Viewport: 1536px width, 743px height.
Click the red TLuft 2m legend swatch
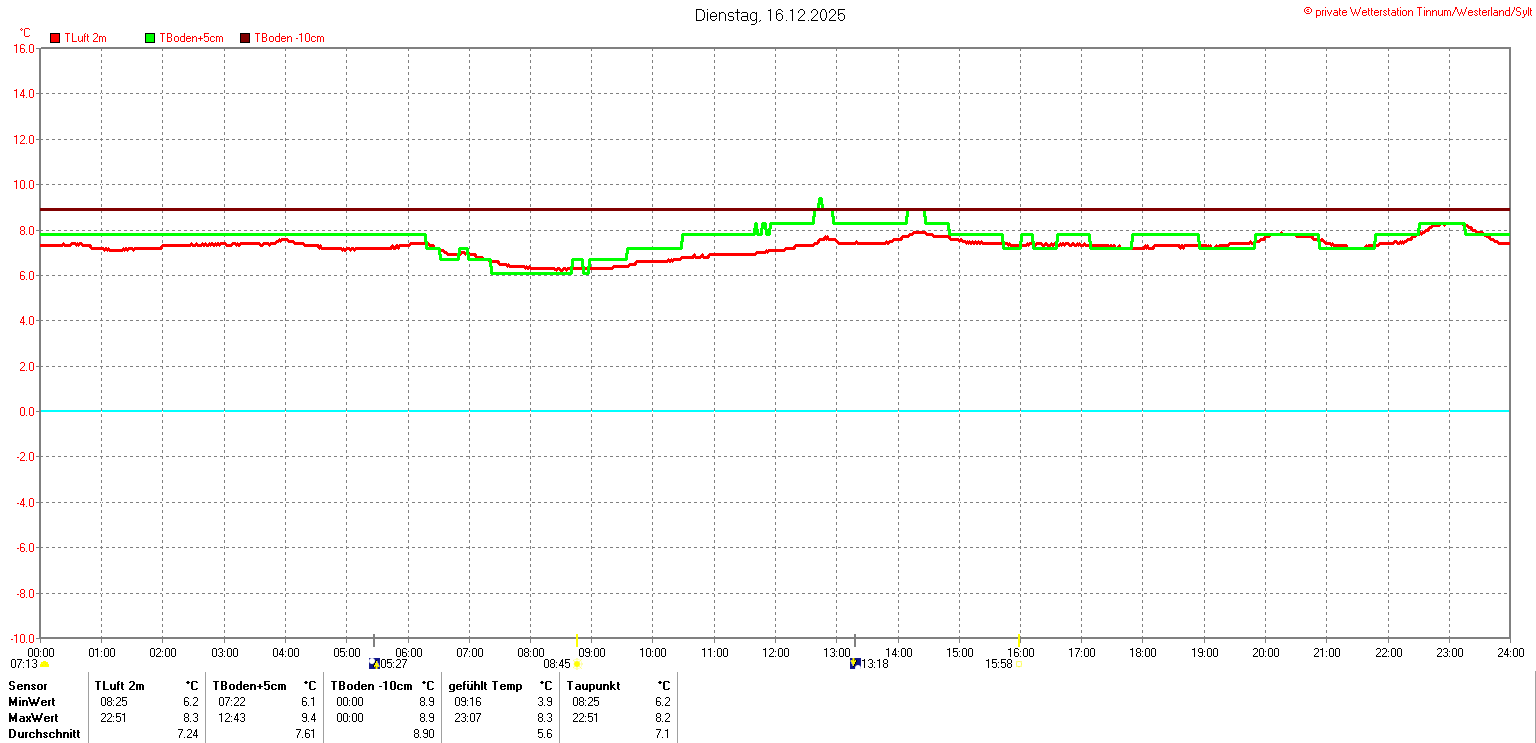tap(55, 38)
